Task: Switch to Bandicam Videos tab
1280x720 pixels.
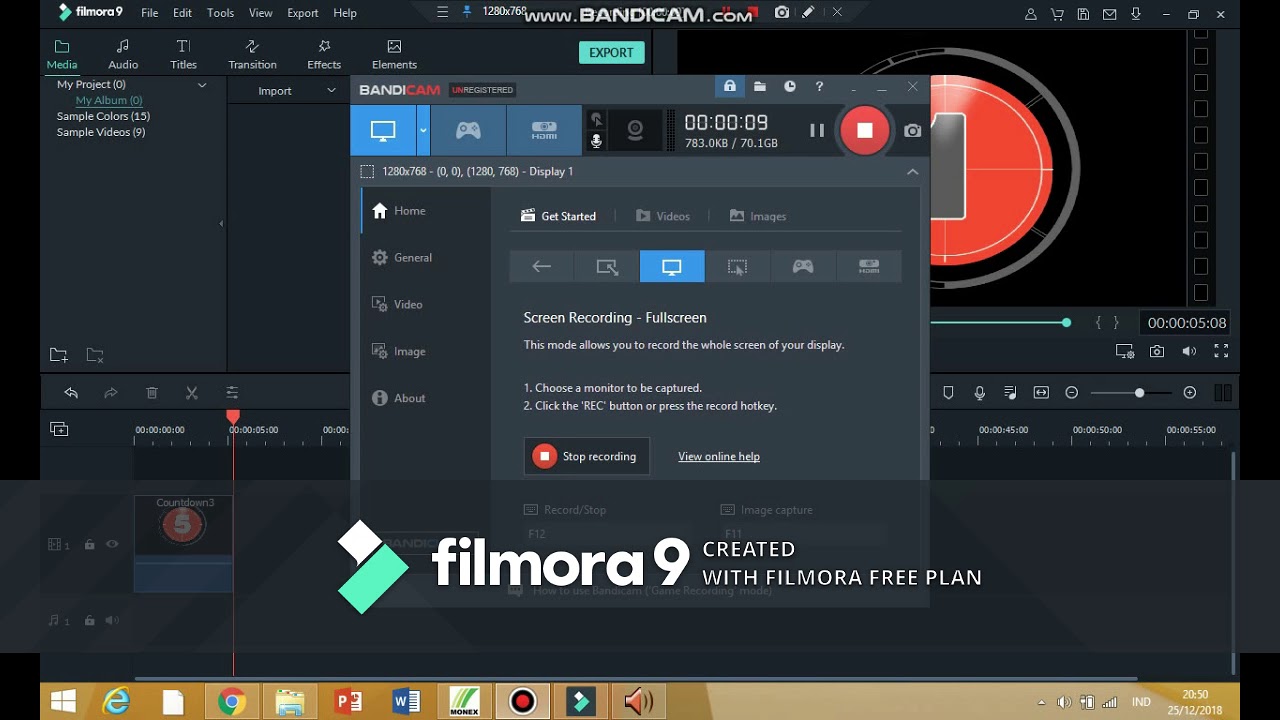Action: tap(663, 216)
